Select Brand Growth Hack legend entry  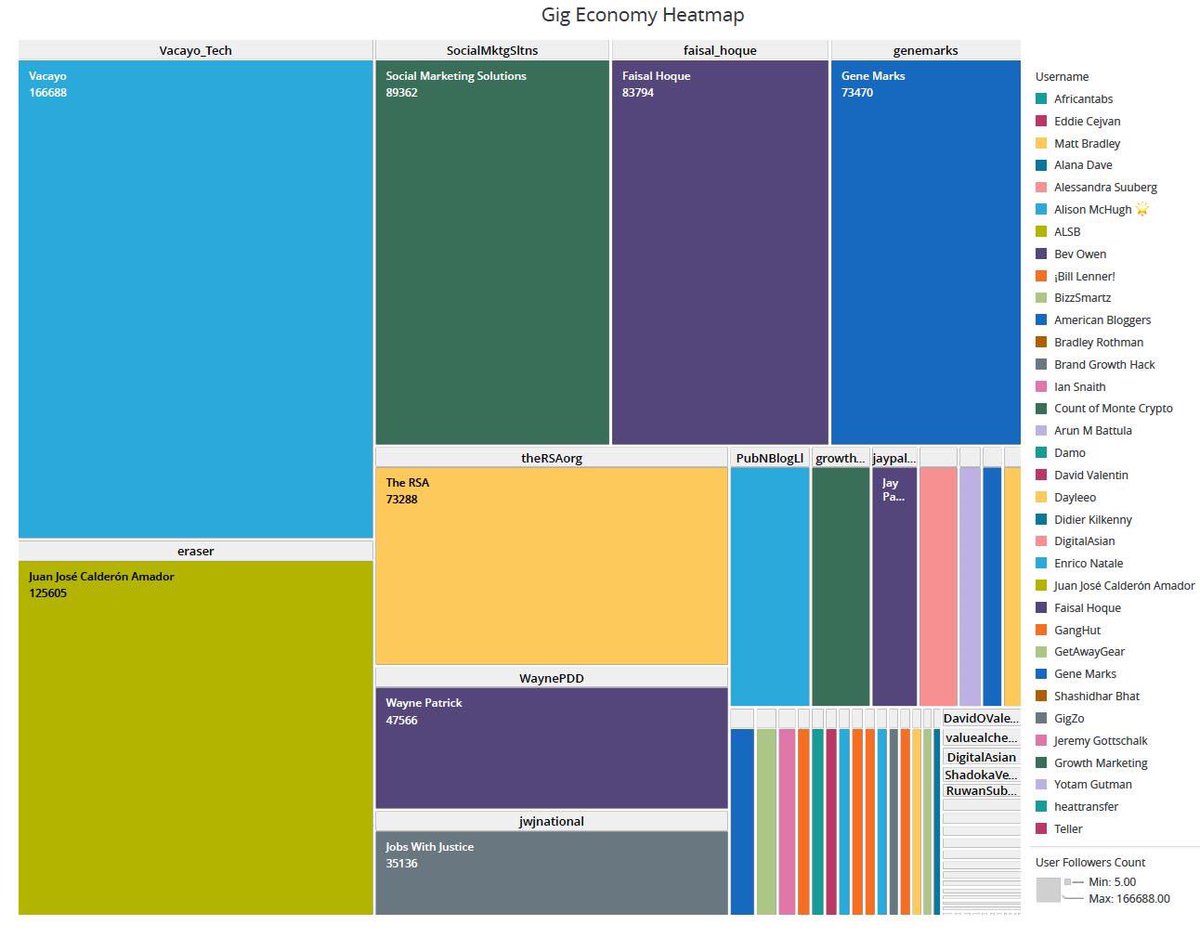[x=1095, y=364]
